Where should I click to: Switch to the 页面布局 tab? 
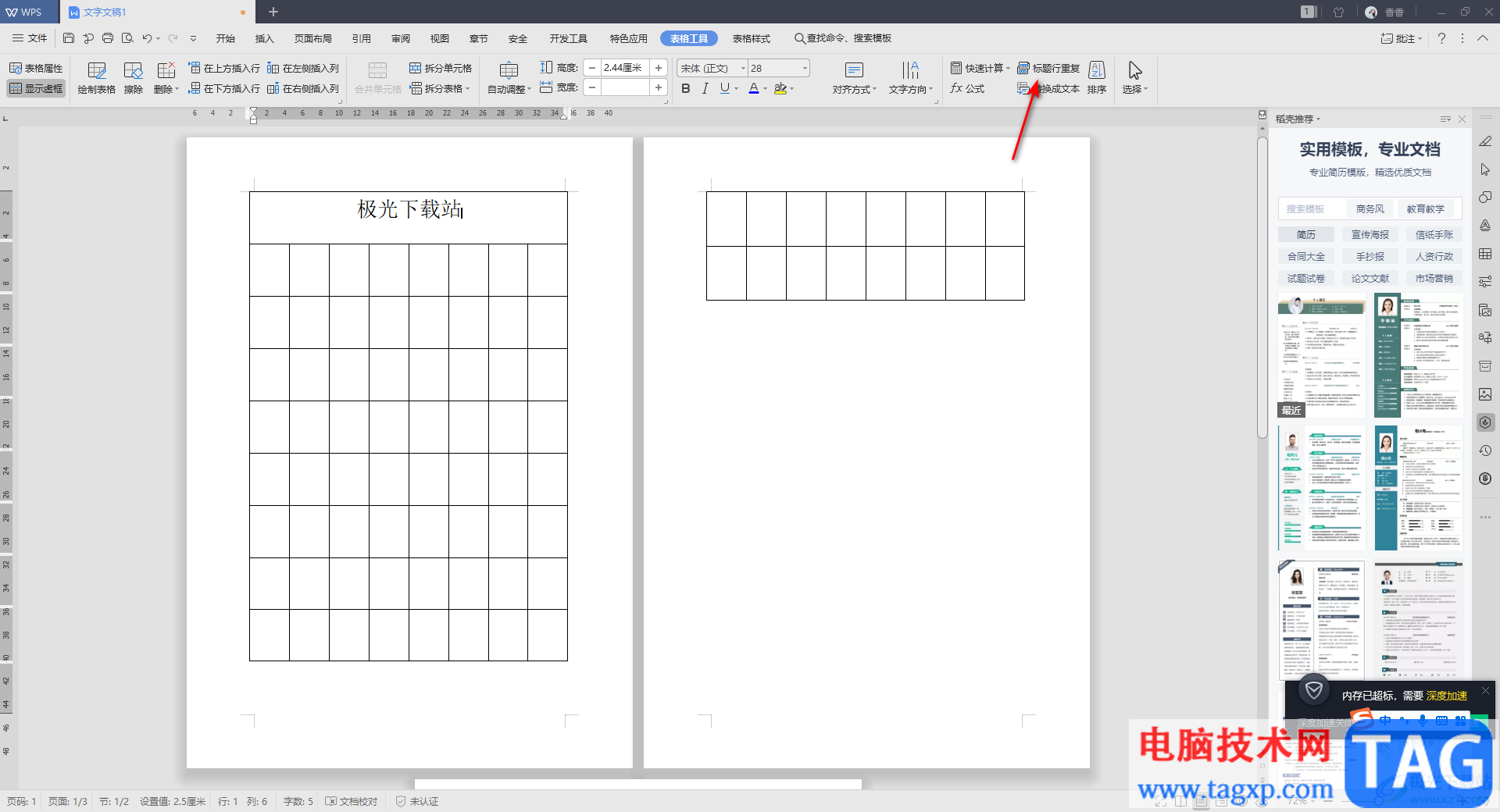point(313,38)
